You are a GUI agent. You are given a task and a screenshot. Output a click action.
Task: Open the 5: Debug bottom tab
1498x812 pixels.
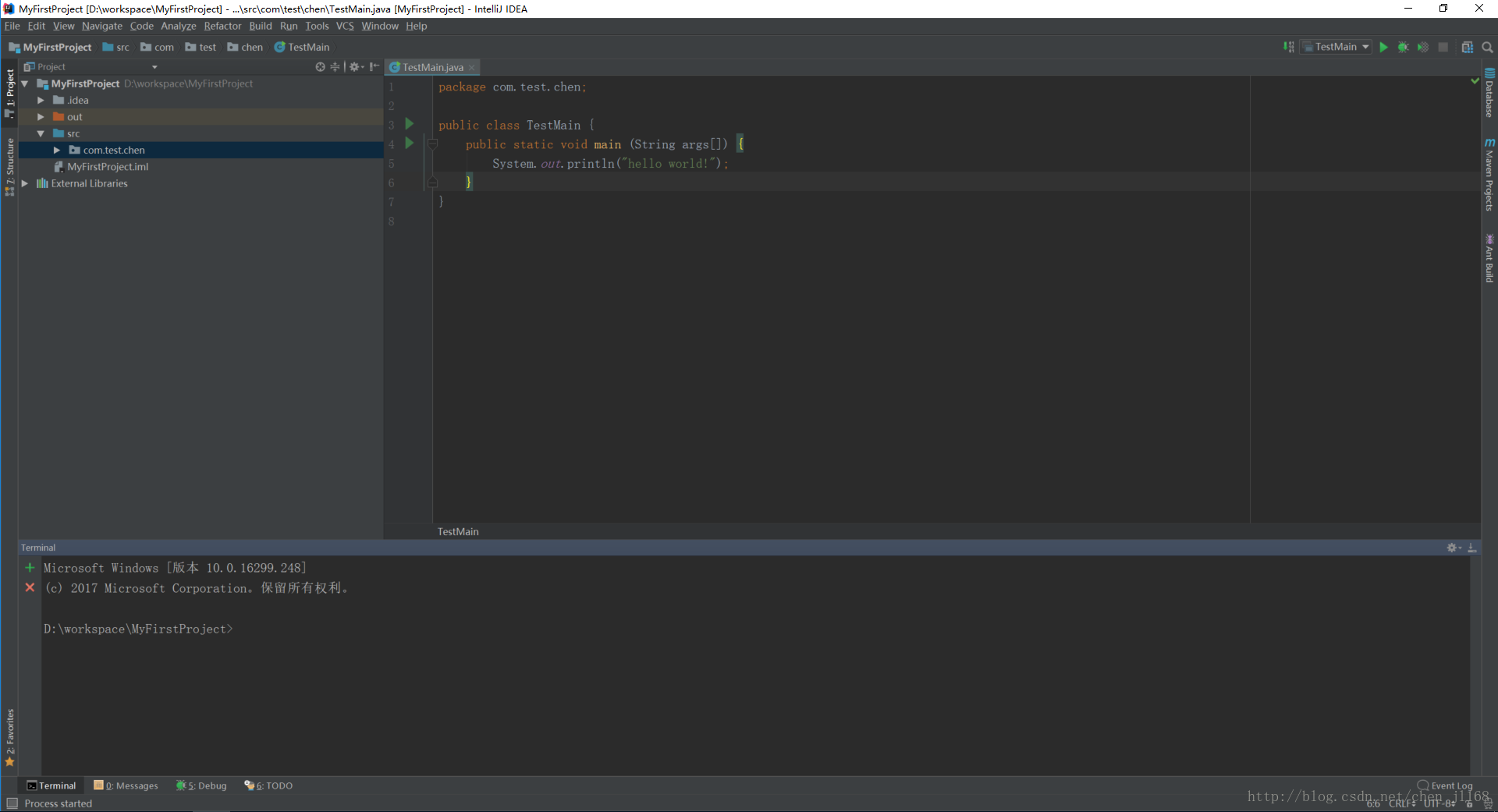click(201, 785)
